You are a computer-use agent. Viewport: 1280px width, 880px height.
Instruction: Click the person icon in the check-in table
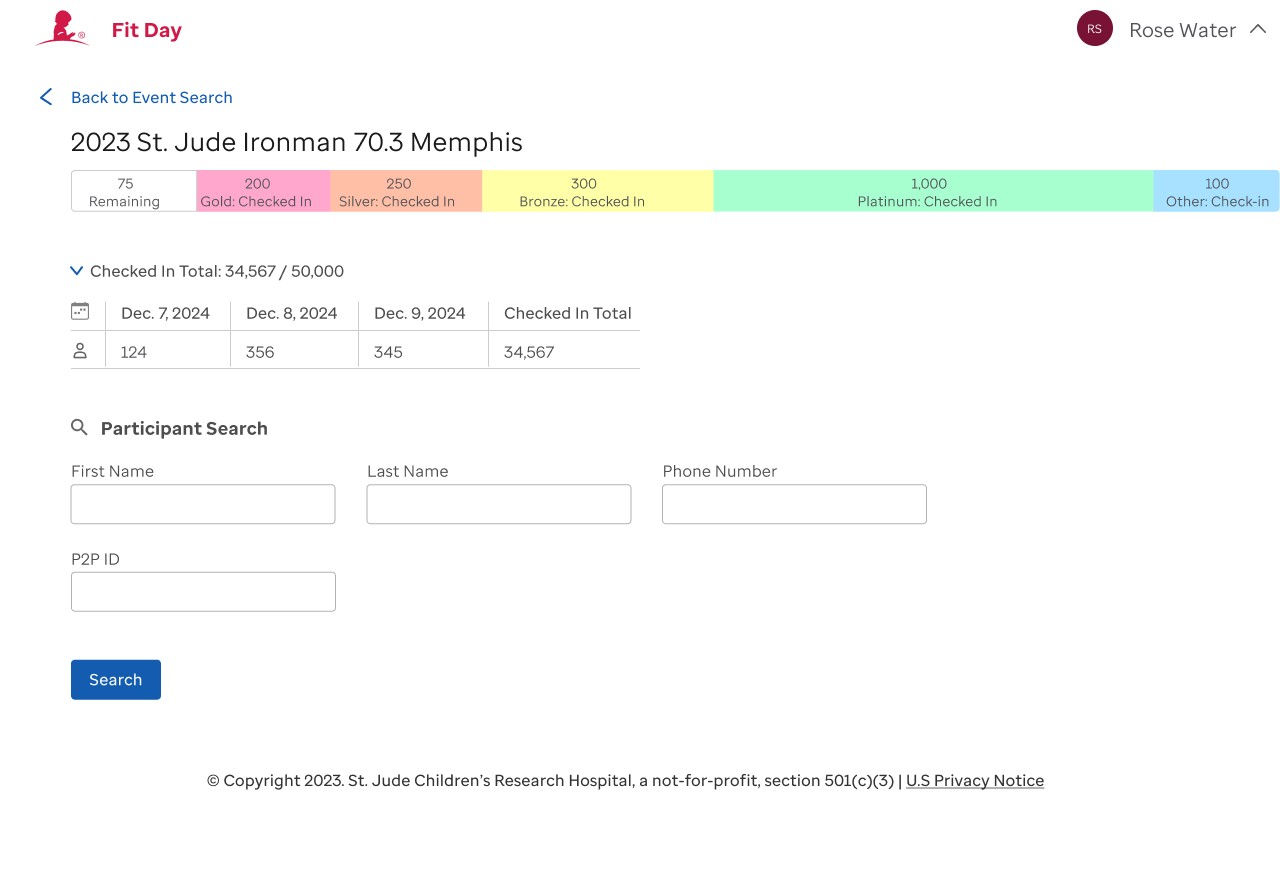80,349
